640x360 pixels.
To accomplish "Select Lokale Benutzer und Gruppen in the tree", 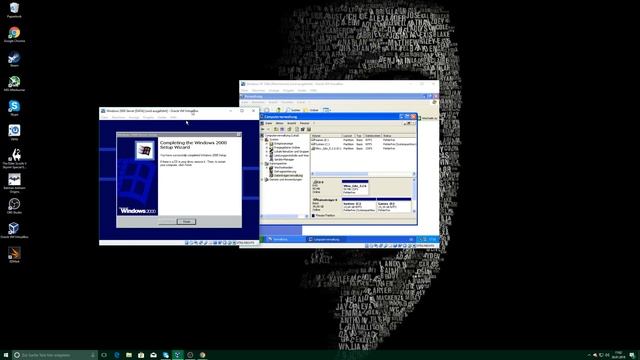I will pyautogui.click(x=291, y=151).
